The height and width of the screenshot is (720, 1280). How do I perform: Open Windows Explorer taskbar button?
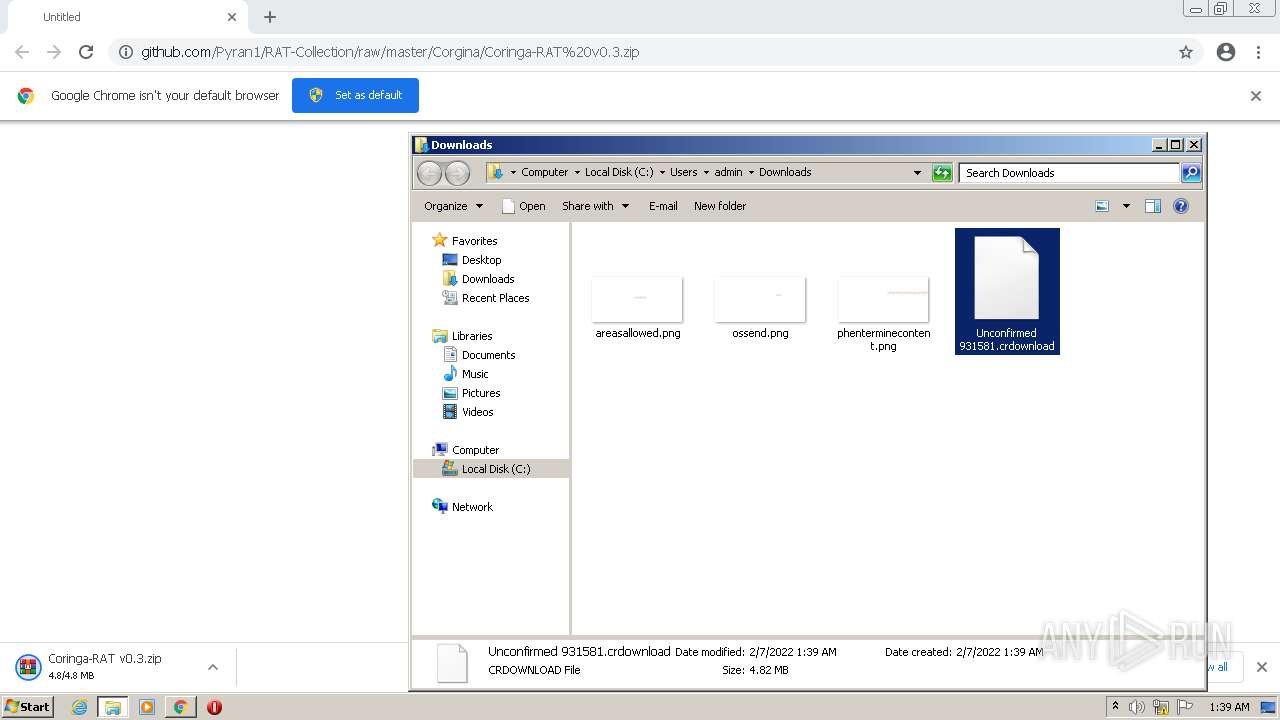pyautogui.click(x=113, y=707)
